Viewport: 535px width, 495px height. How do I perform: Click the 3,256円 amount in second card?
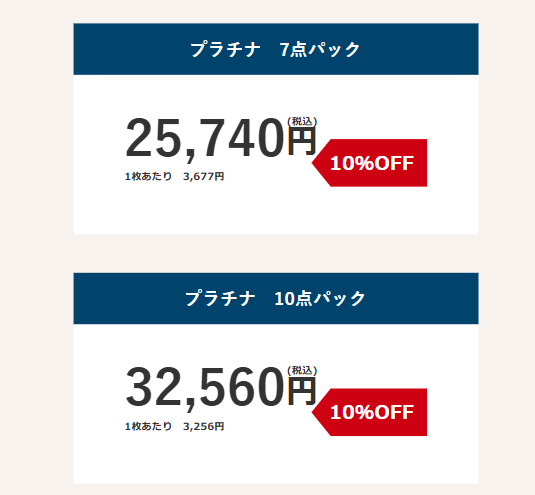pos(203,426)
